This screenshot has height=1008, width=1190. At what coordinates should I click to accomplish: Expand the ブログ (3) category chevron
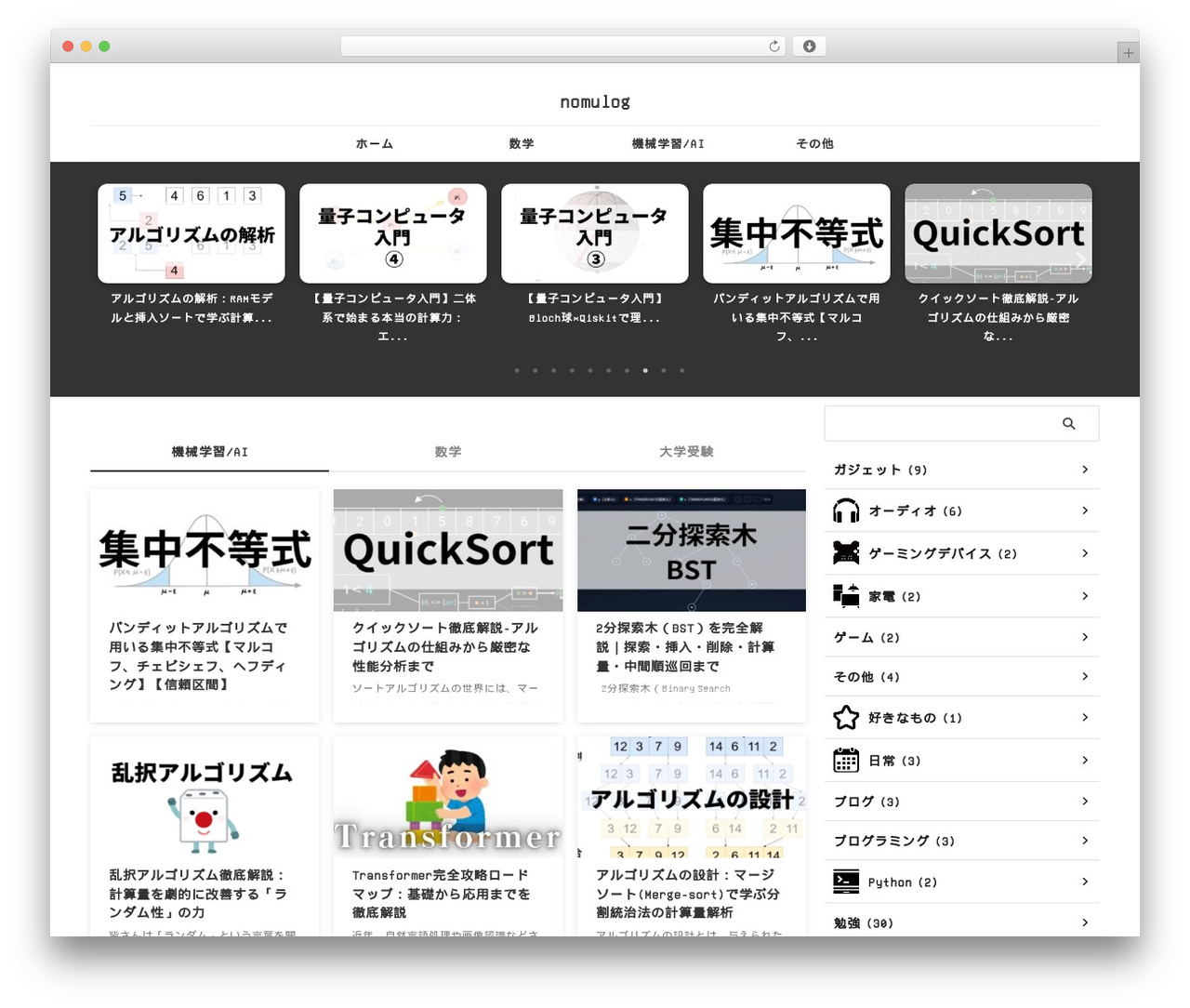click(1085, 801)
